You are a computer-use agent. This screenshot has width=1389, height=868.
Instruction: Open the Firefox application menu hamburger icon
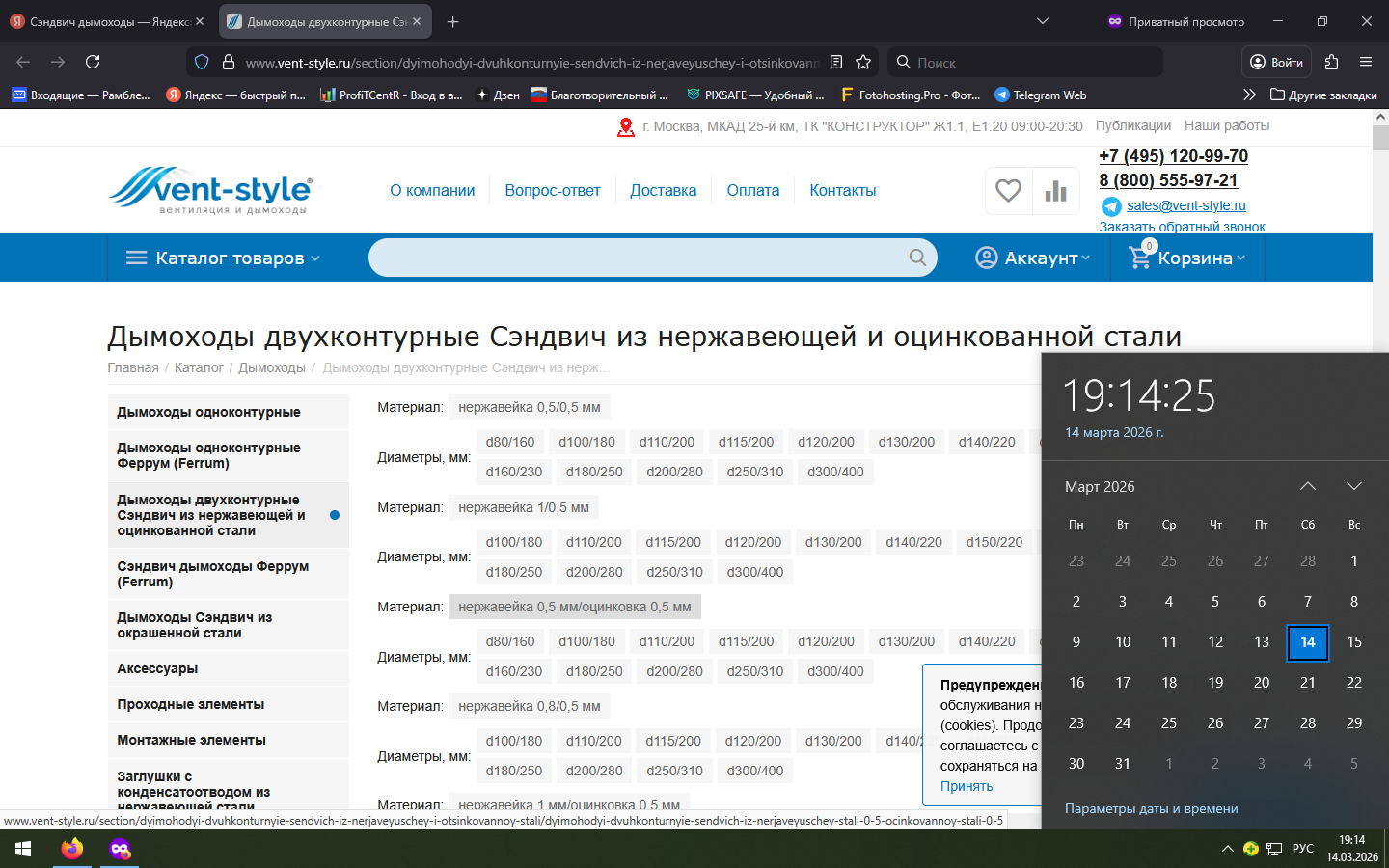1366,62
